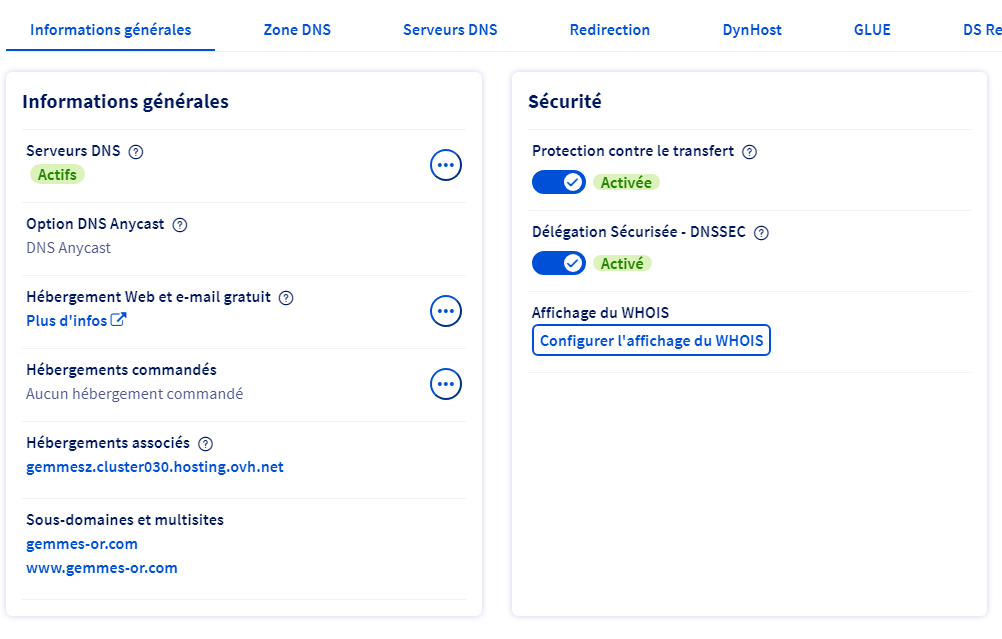Open the Serveurs DNS tab
Image resolution: width=1002 pixels, height=639 pixels.
(450, 30)
